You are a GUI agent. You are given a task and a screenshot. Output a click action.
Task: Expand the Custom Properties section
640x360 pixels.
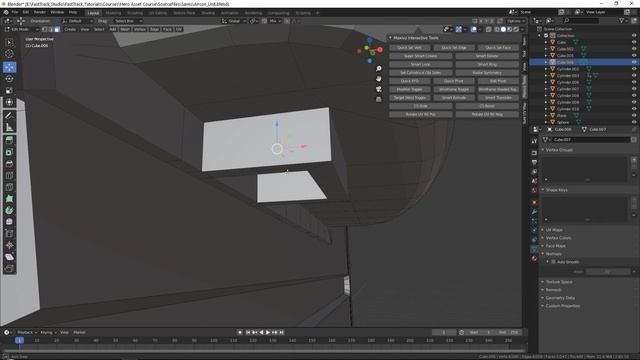pyautogui.click(x=562, y=306)
